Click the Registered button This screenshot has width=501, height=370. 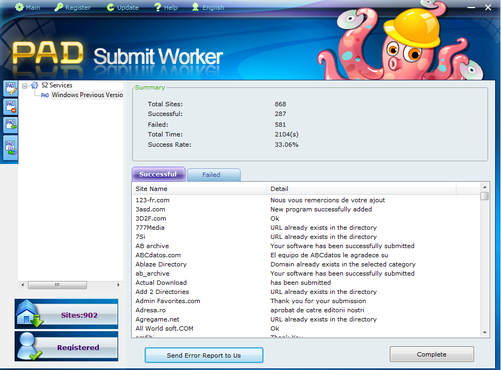[66, 346]
